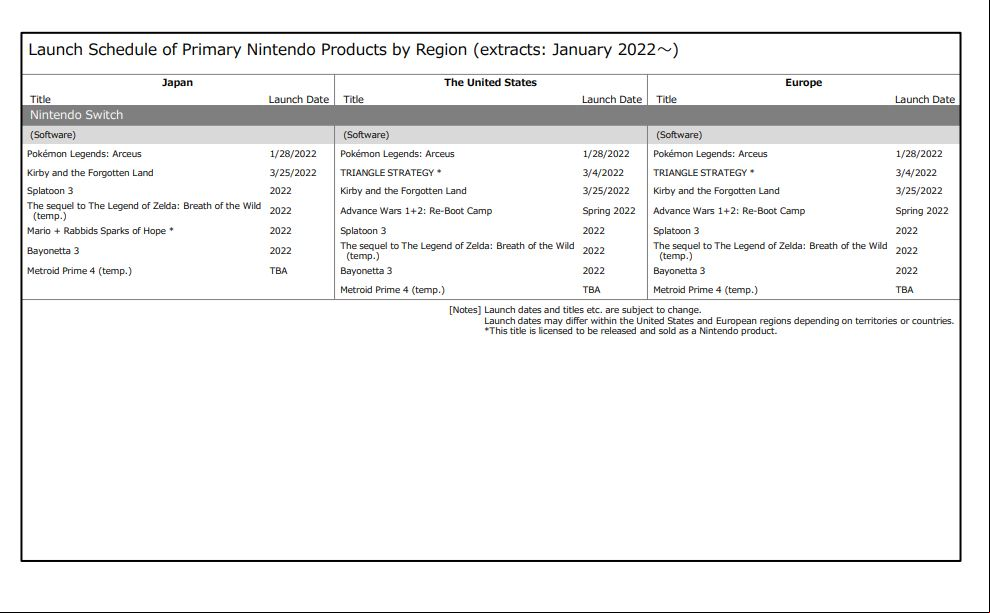Select 'Kirby and the Forgotten Land' in Europe list

(x=716, y=191)
